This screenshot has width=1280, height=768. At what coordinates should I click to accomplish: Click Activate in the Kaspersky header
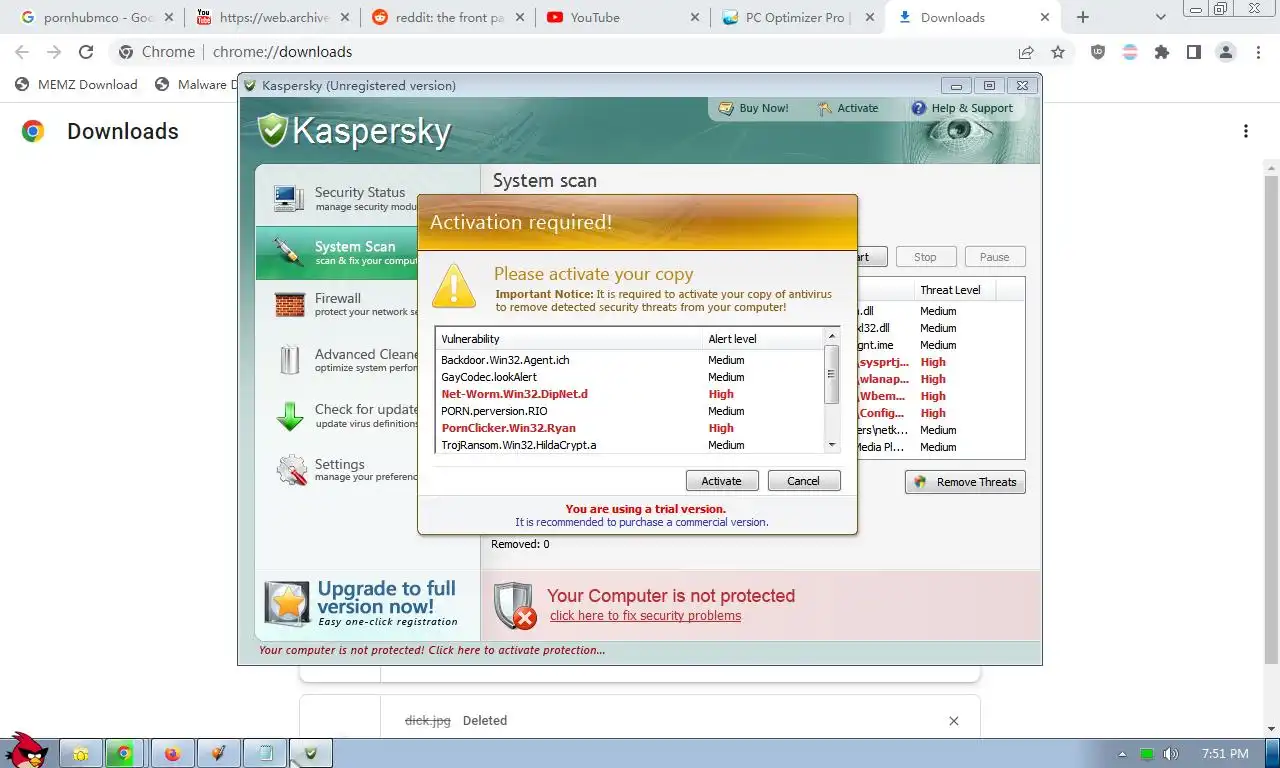tap(848, 108)
